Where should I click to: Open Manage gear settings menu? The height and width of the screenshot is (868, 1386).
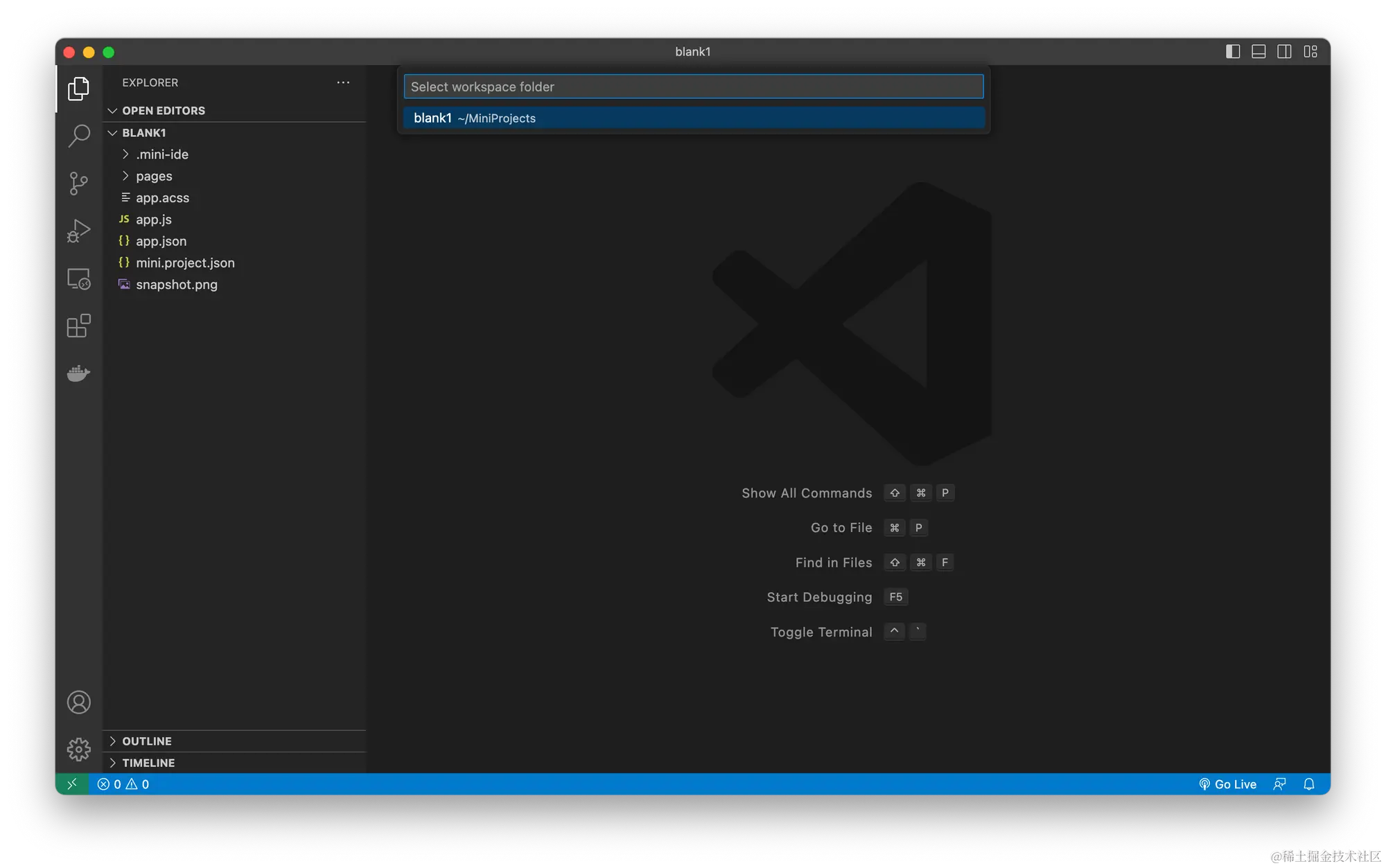point(79,750)
